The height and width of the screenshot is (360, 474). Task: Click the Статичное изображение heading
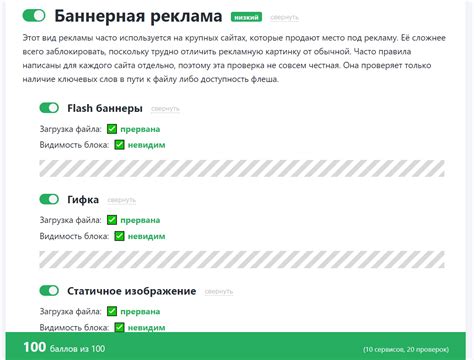click(x=132, y=291)
